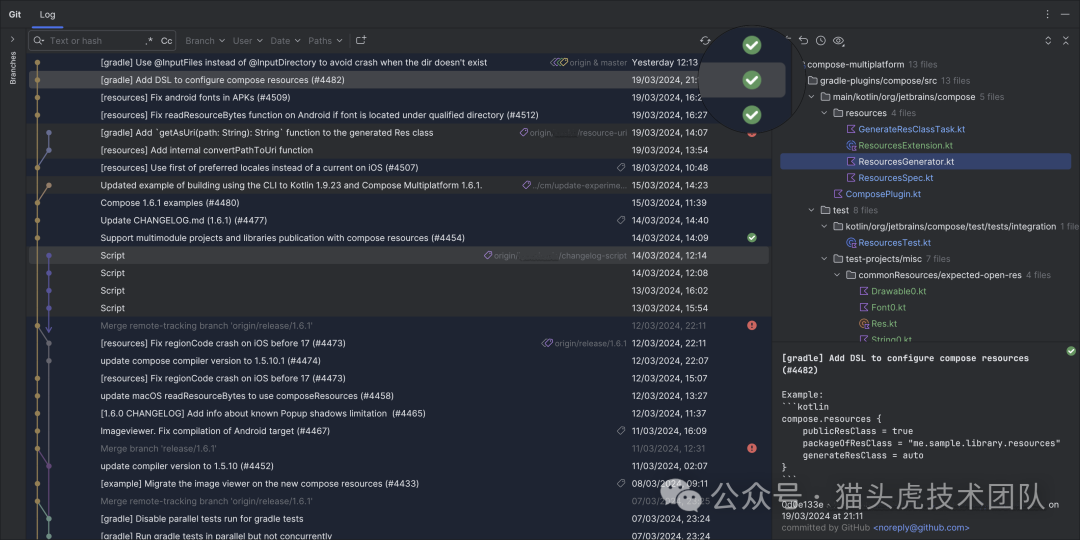Click tag icon on Imageviewer fix row
The image size is (1080, 540).
click(621, 431)
